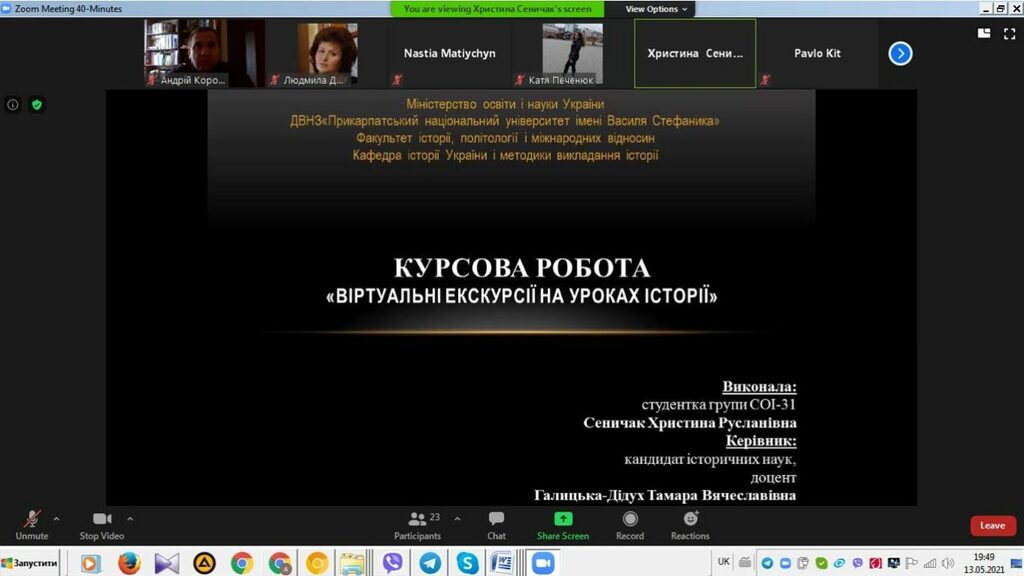The width and height of the screenshot is (1024, 576).
Task: Click the green Share Screen icon
Action: click(563, 519)
